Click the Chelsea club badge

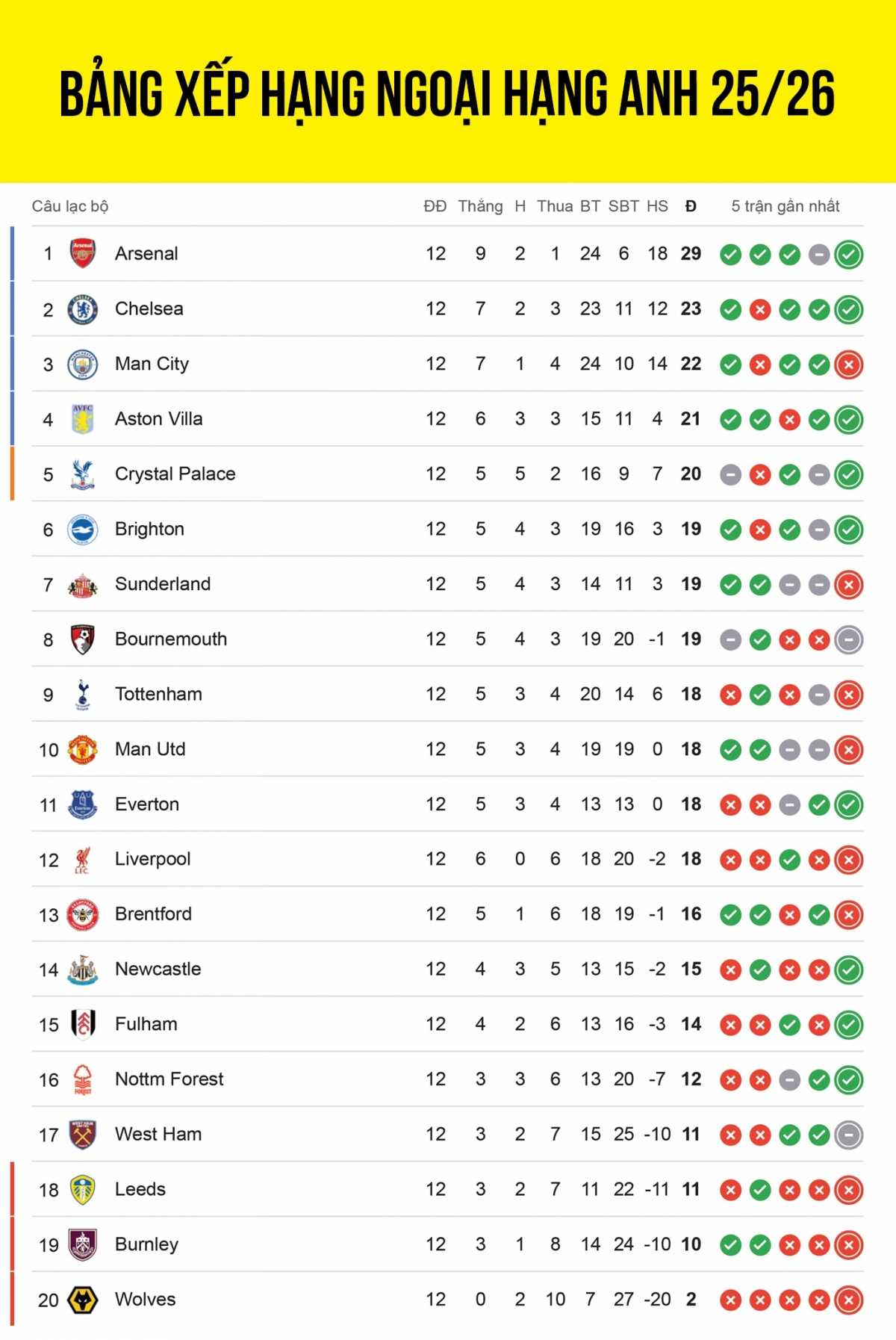(x=83, y=309)
